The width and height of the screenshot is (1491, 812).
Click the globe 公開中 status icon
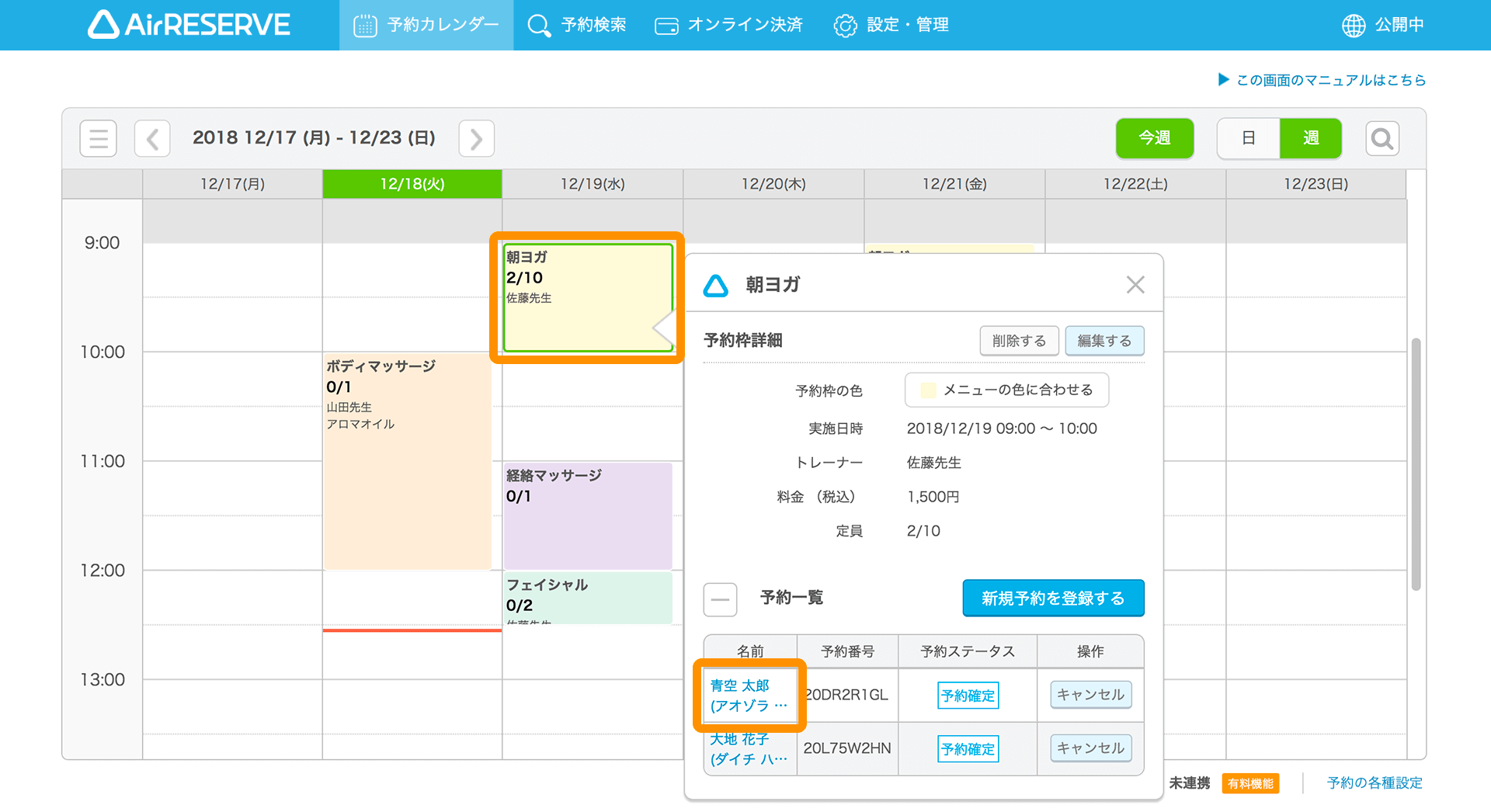point(1353,26)
